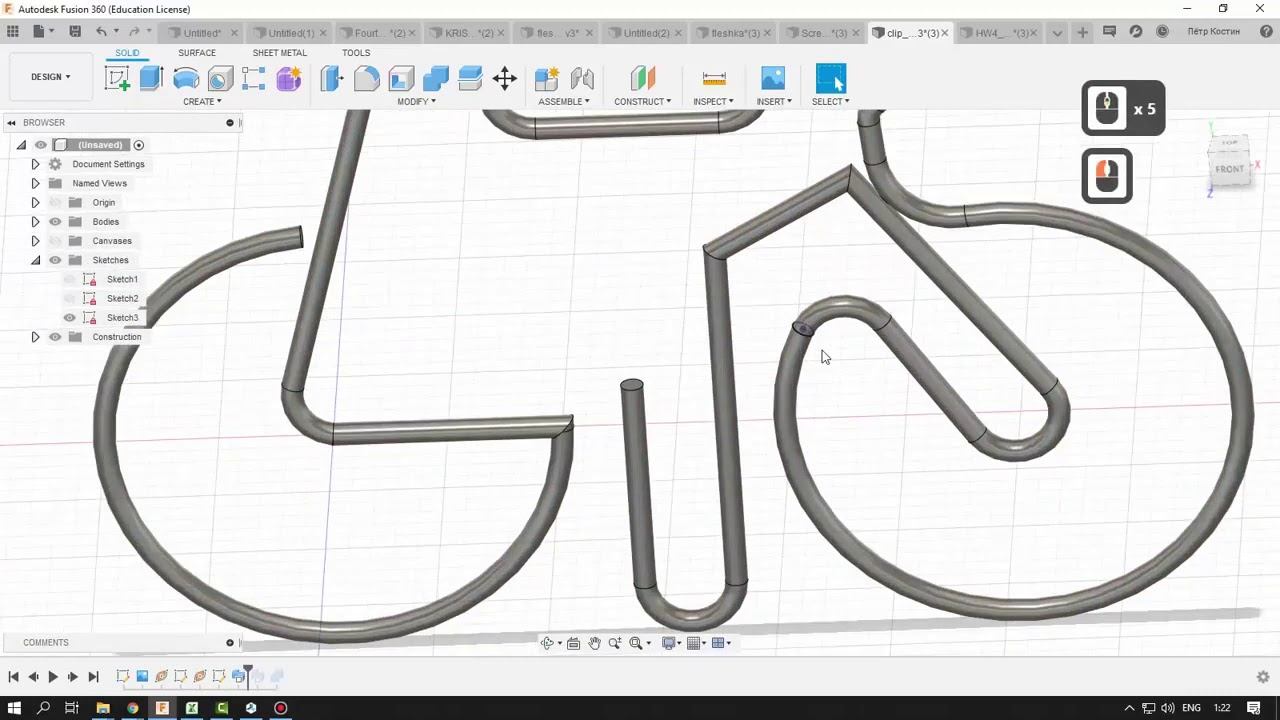Viewport: 1280px width, 720px height.
Task: Hide Sketch3 using its eye icon
Action: [70, 318]
